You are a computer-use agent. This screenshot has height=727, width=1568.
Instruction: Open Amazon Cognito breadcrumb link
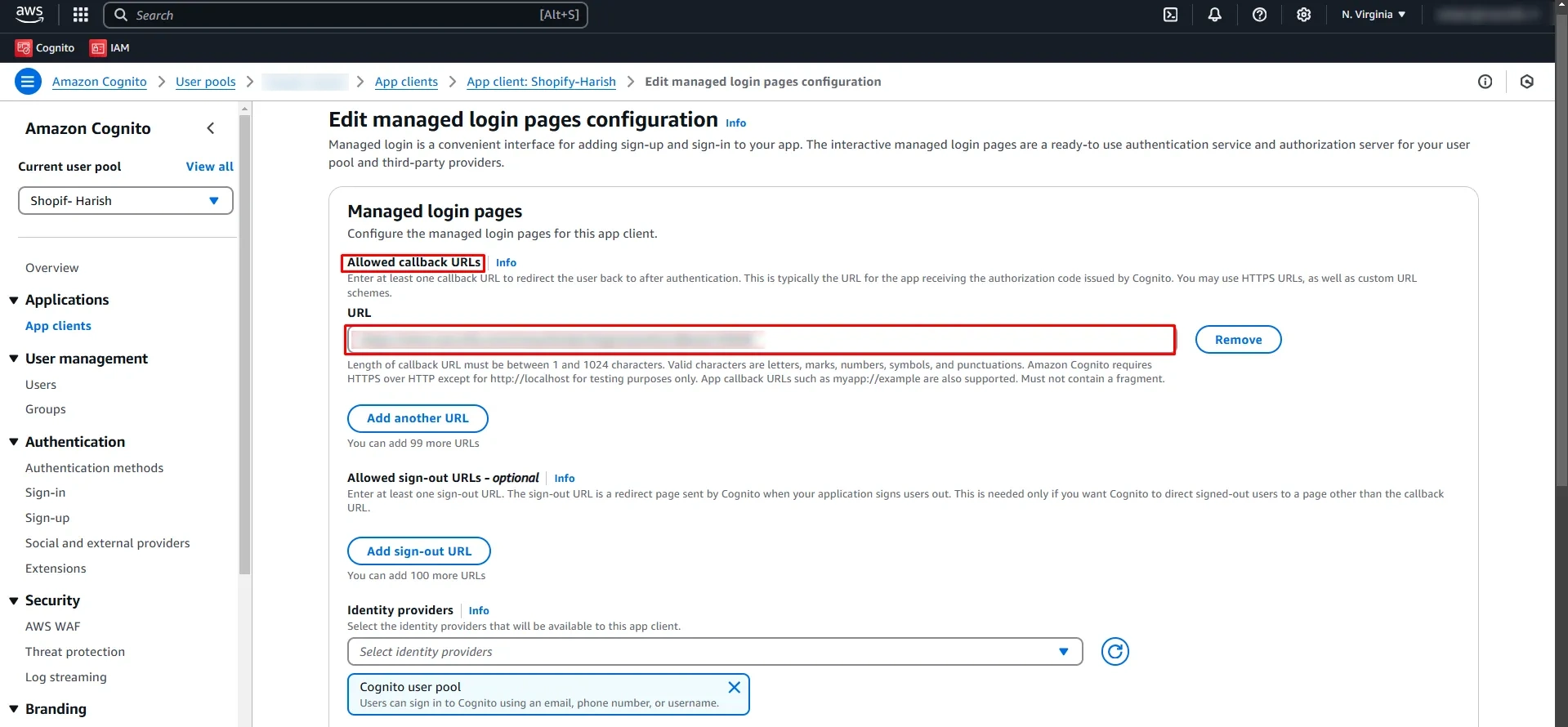[x=100, y=82]
